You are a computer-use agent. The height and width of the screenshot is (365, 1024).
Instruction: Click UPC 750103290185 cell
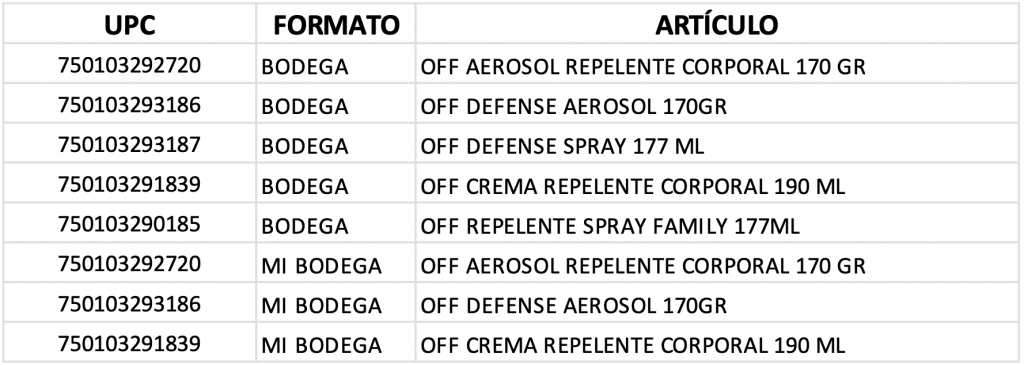coord(129,225)
